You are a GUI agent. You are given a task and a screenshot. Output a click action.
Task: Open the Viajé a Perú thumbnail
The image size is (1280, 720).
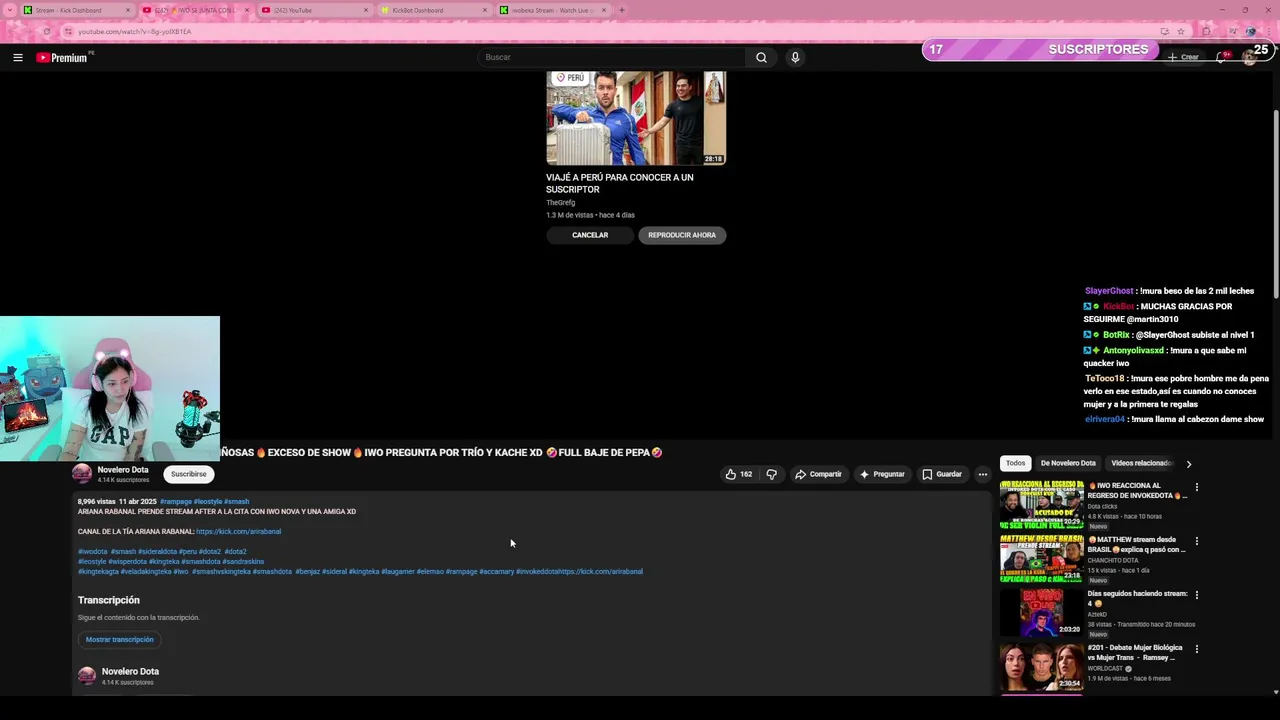pyautogui.click(x=636, y=117)
